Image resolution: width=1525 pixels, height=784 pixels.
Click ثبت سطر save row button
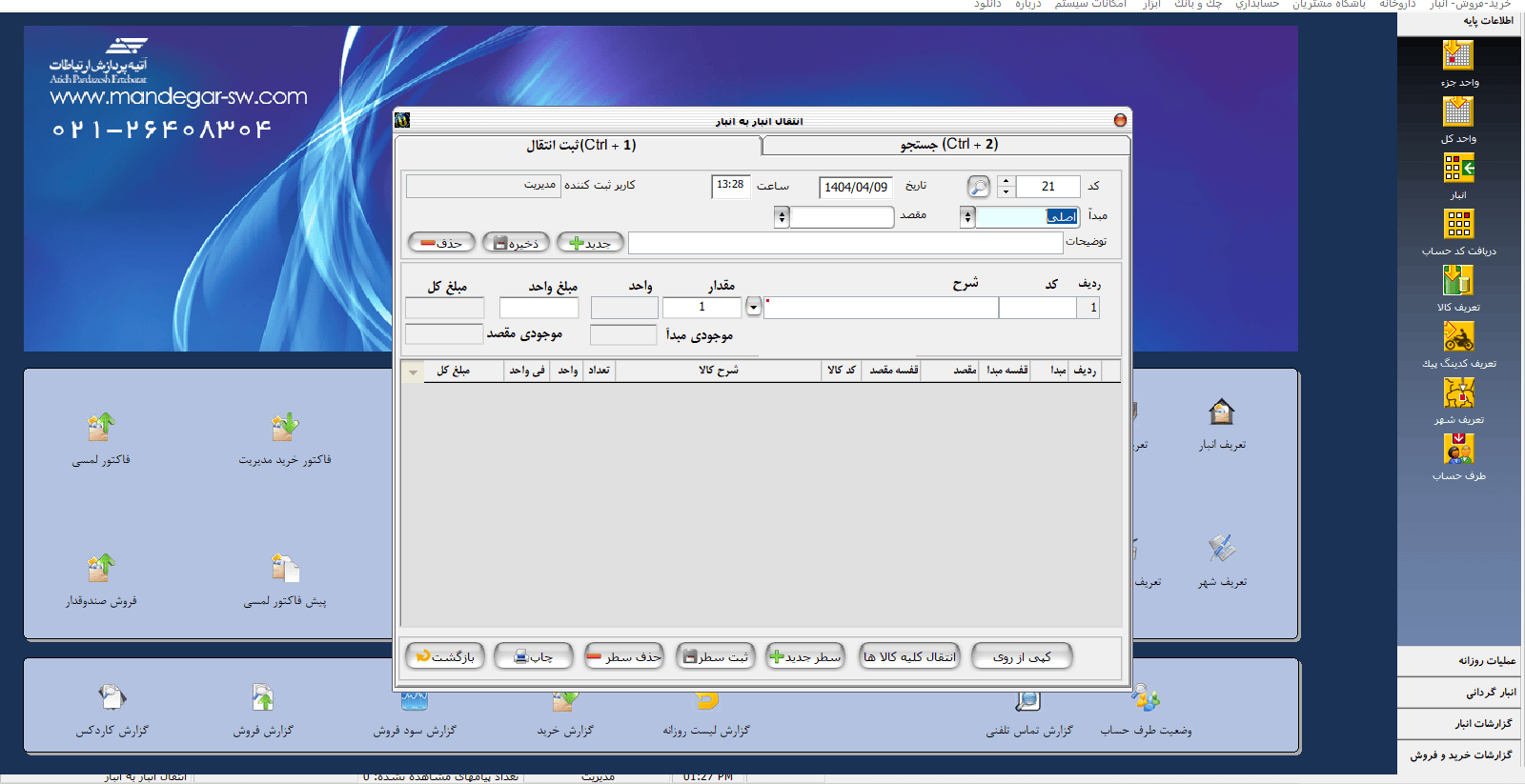coord(716,656)
